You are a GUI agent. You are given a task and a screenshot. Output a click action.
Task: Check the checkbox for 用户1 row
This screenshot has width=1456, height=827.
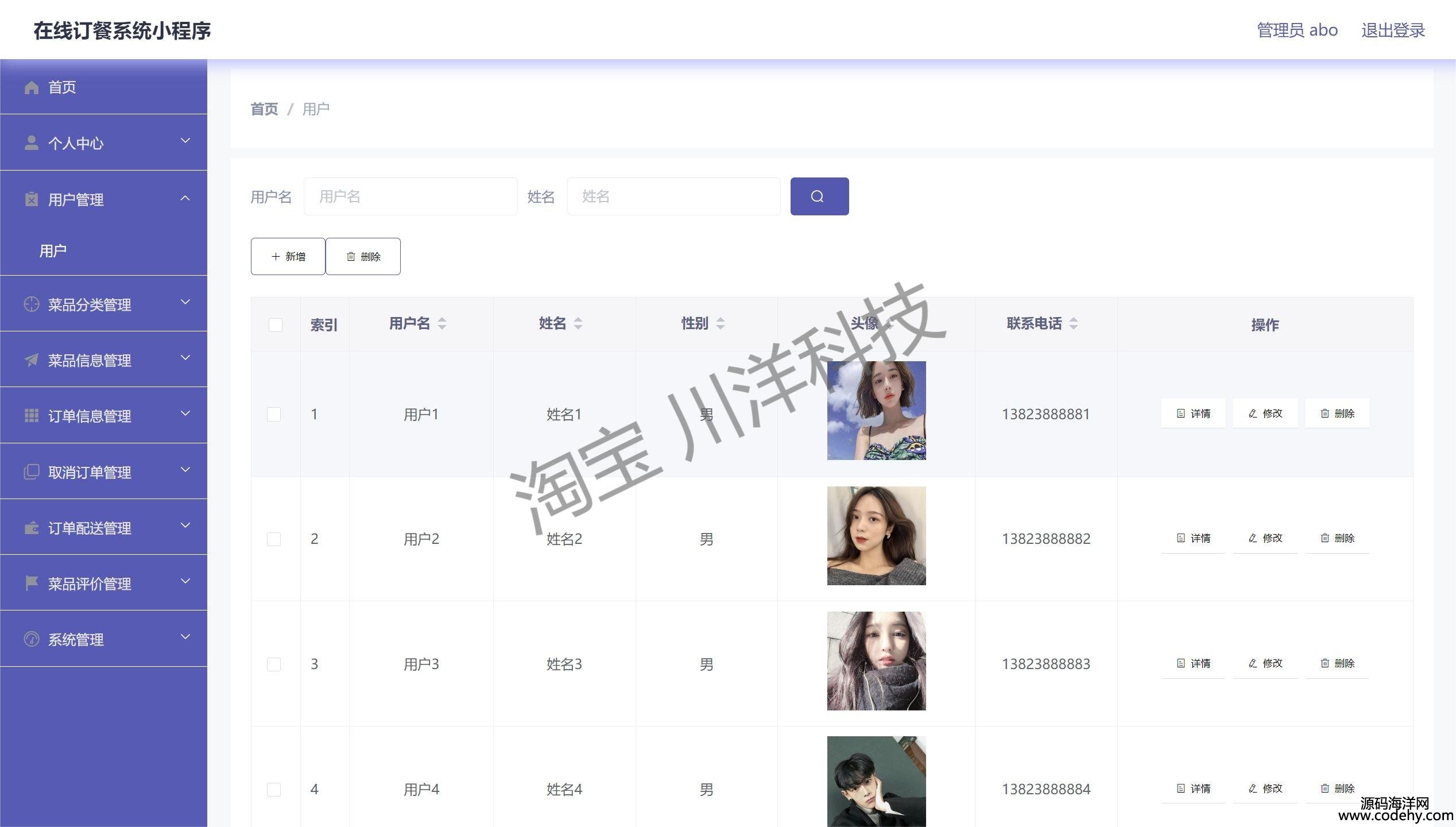[x=274, y=414]
